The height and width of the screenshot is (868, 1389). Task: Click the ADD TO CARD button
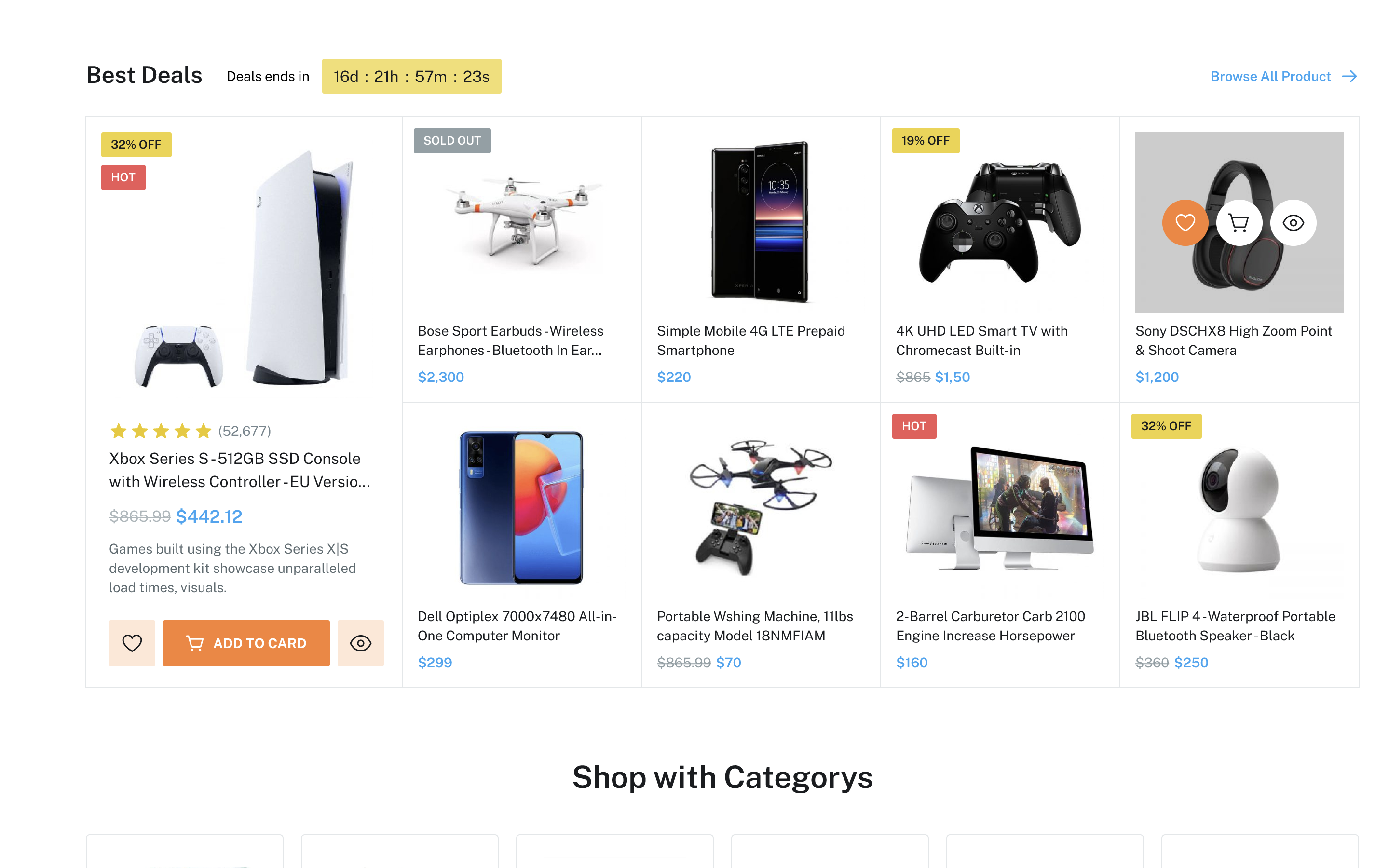coord(246,643)
